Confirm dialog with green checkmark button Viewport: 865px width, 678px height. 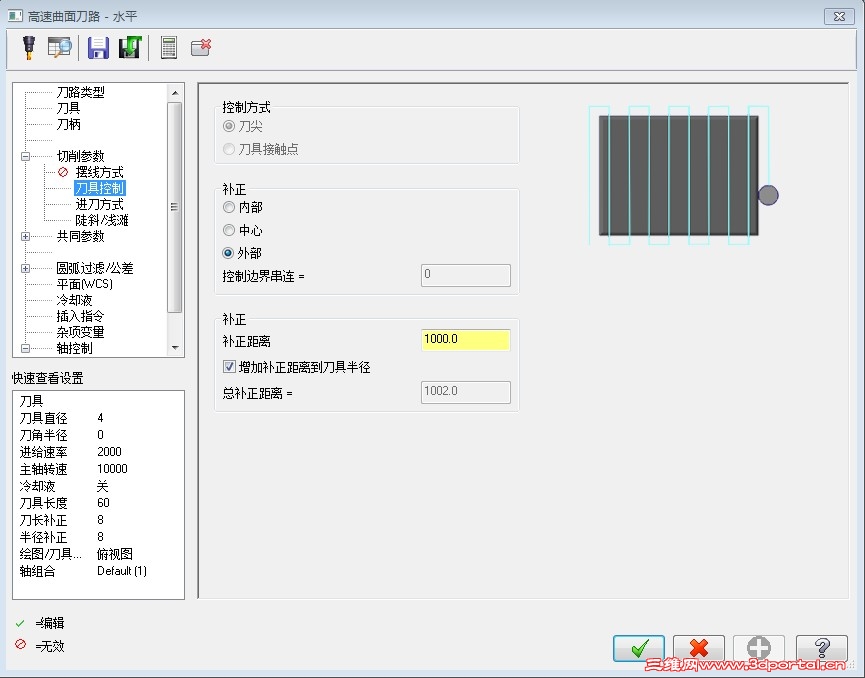[x=639, y=648]
